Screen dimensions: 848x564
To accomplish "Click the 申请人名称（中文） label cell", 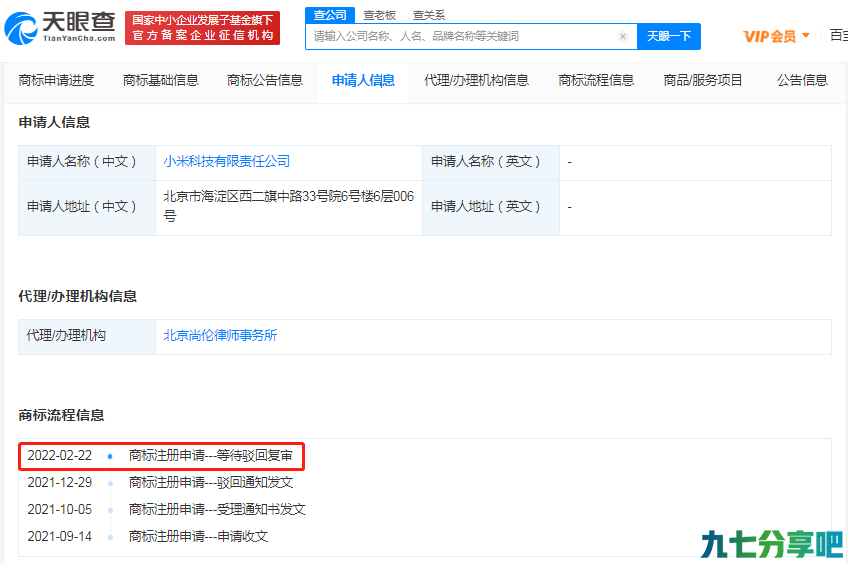I will pos(87,161).
